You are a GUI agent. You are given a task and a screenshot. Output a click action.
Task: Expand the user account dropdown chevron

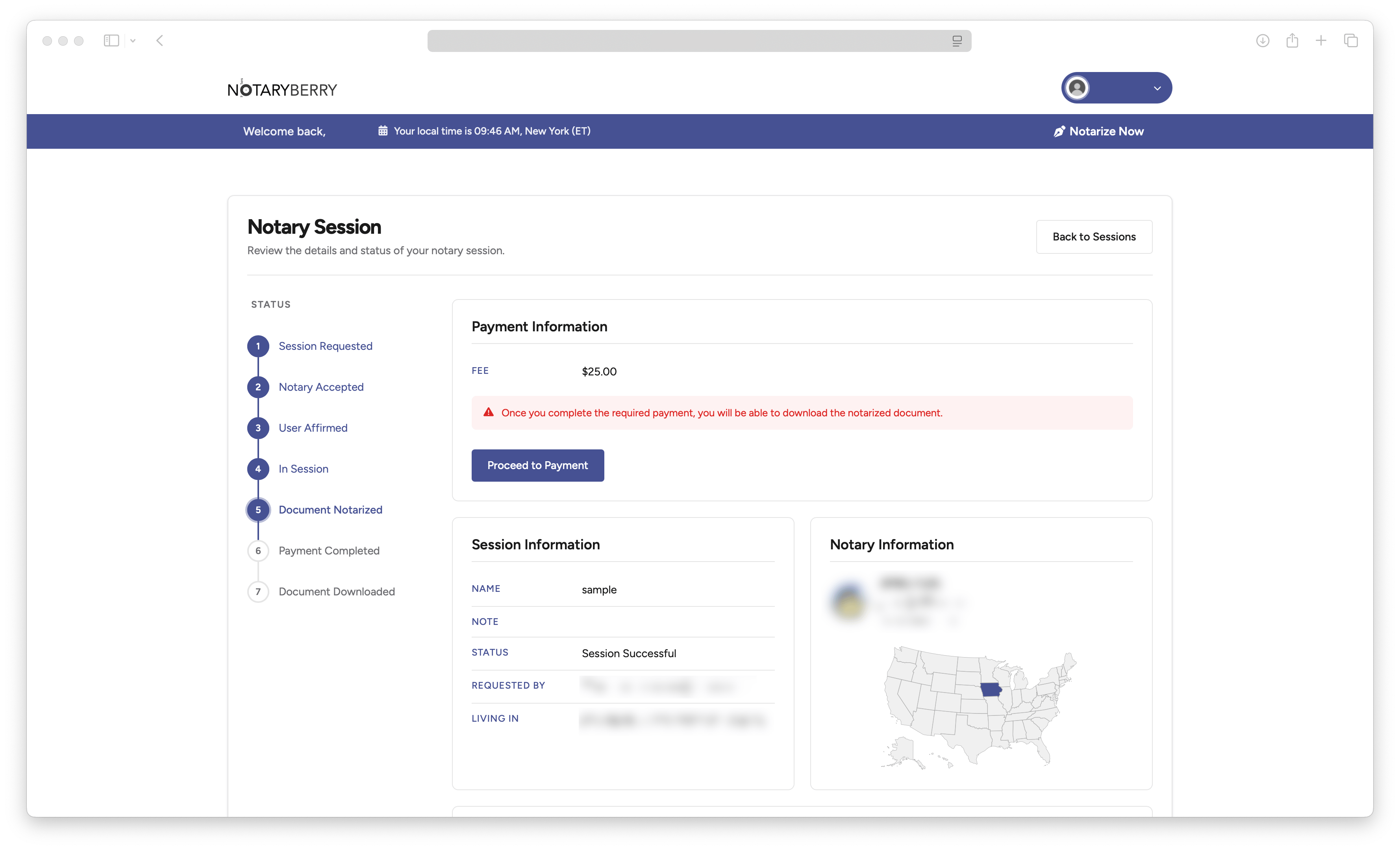[x=1157, y=88]
